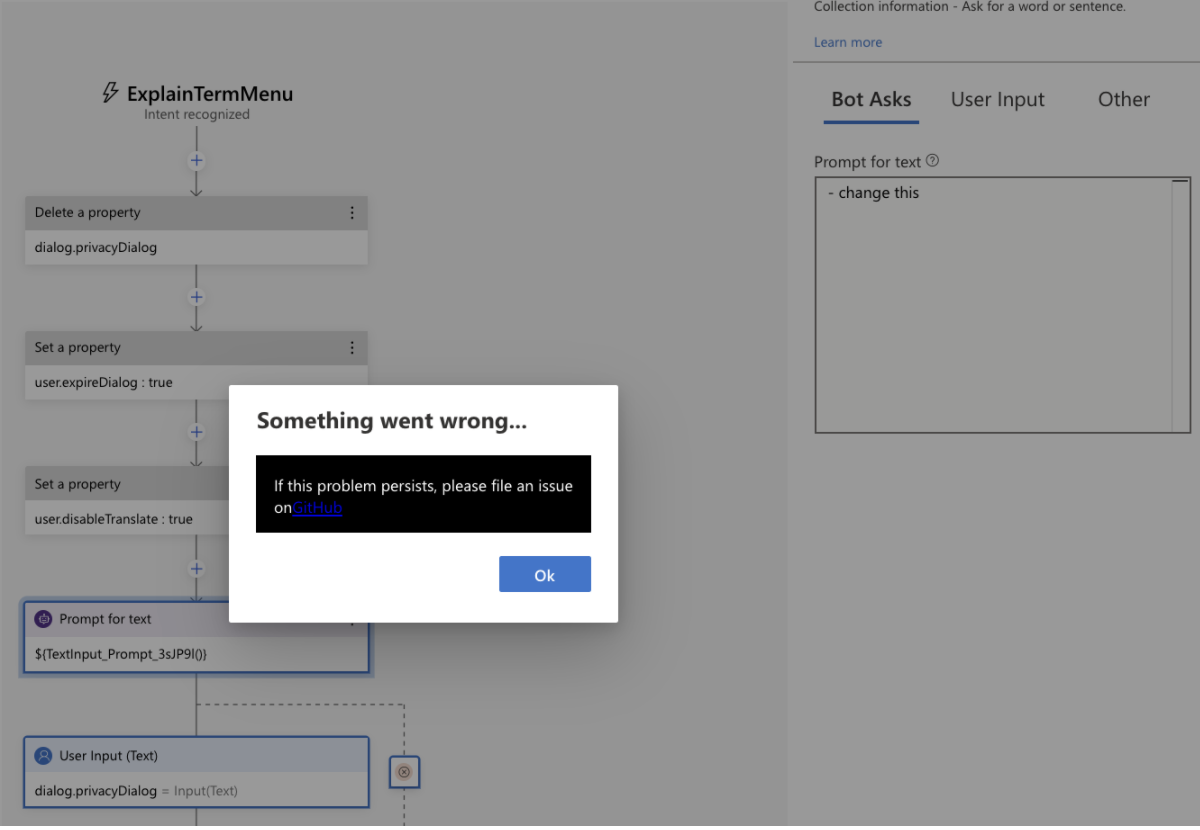1200x830 pixels.
Task: Click the plus icon below Delete a property
Action: (196, 297)
